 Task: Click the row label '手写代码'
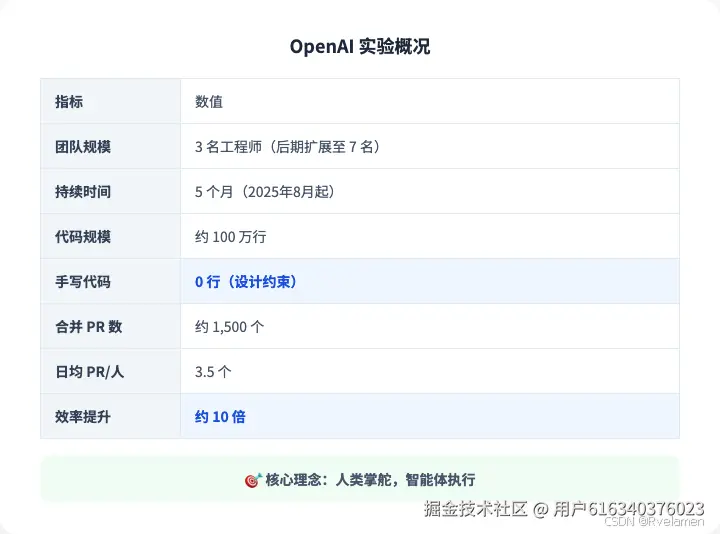click(x=83, y=281)
